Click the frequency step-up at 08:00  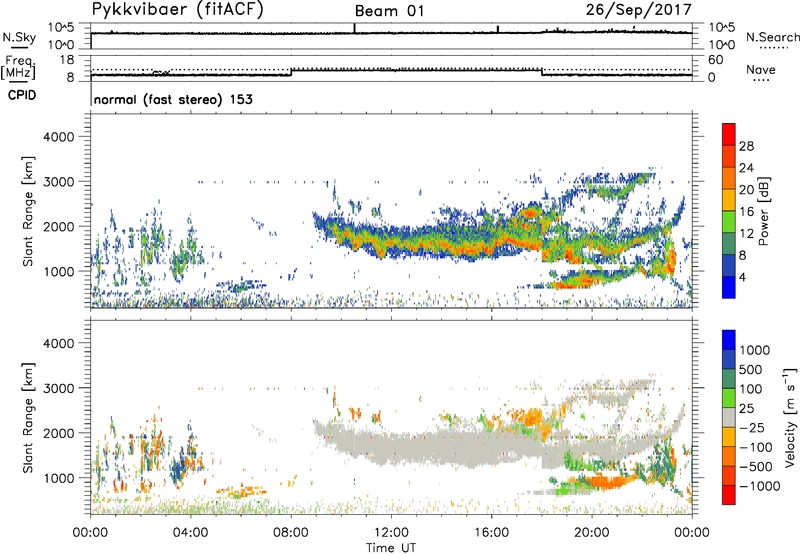click(291, 72)
